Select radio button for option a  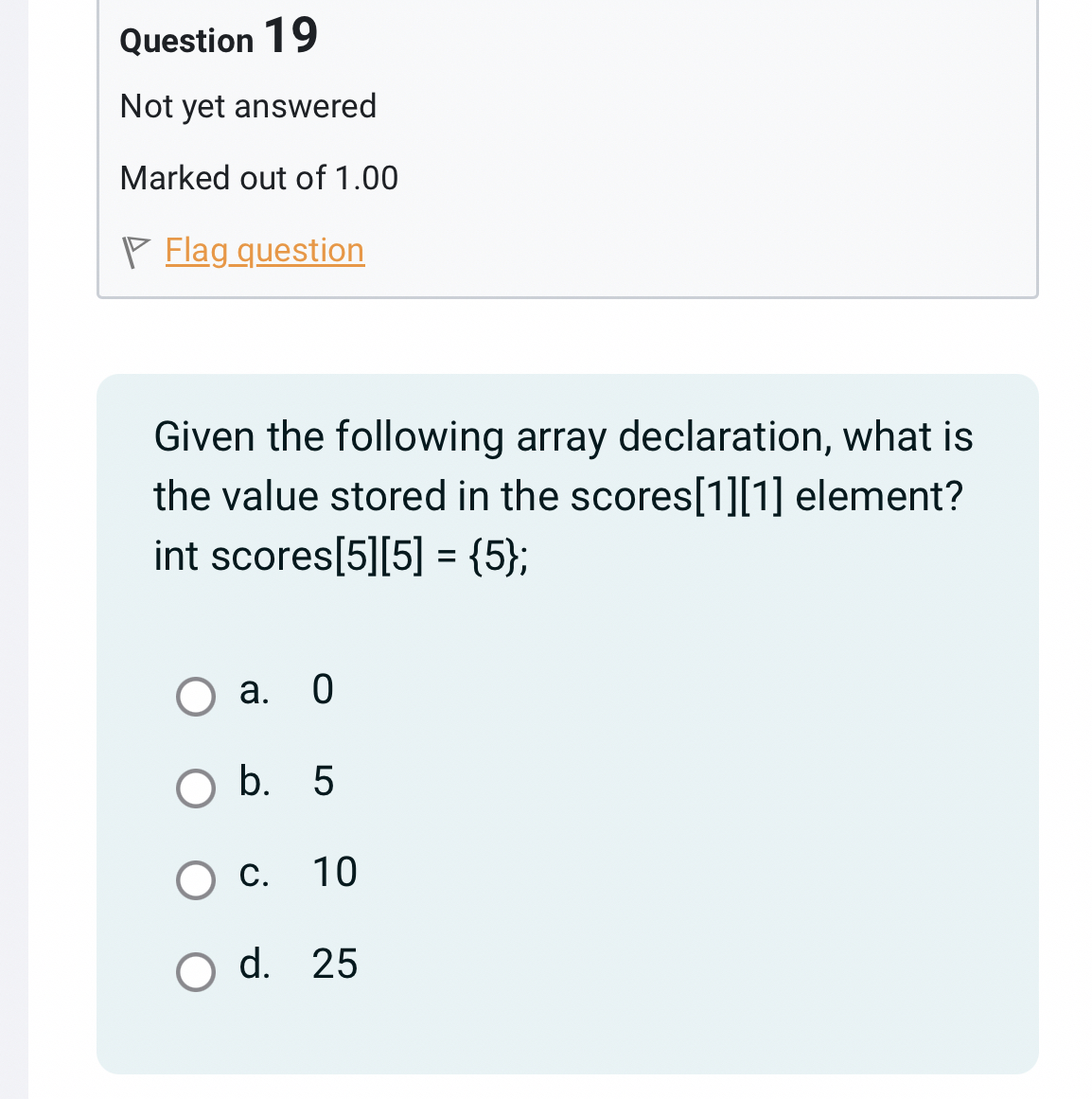click(196, 697)
